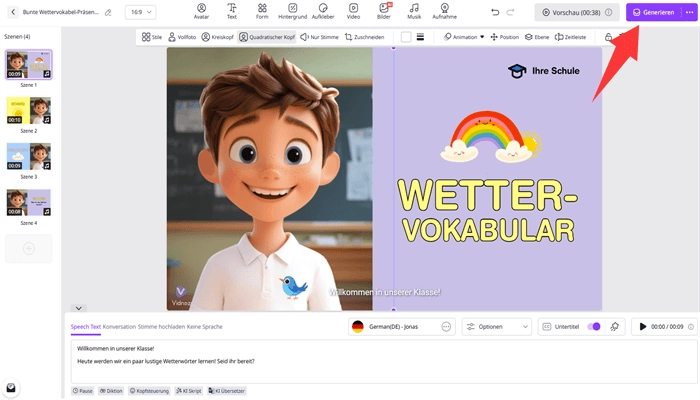Choose the Kreiskopf avatar style
700x400 pixels.
tap(217, 37)
